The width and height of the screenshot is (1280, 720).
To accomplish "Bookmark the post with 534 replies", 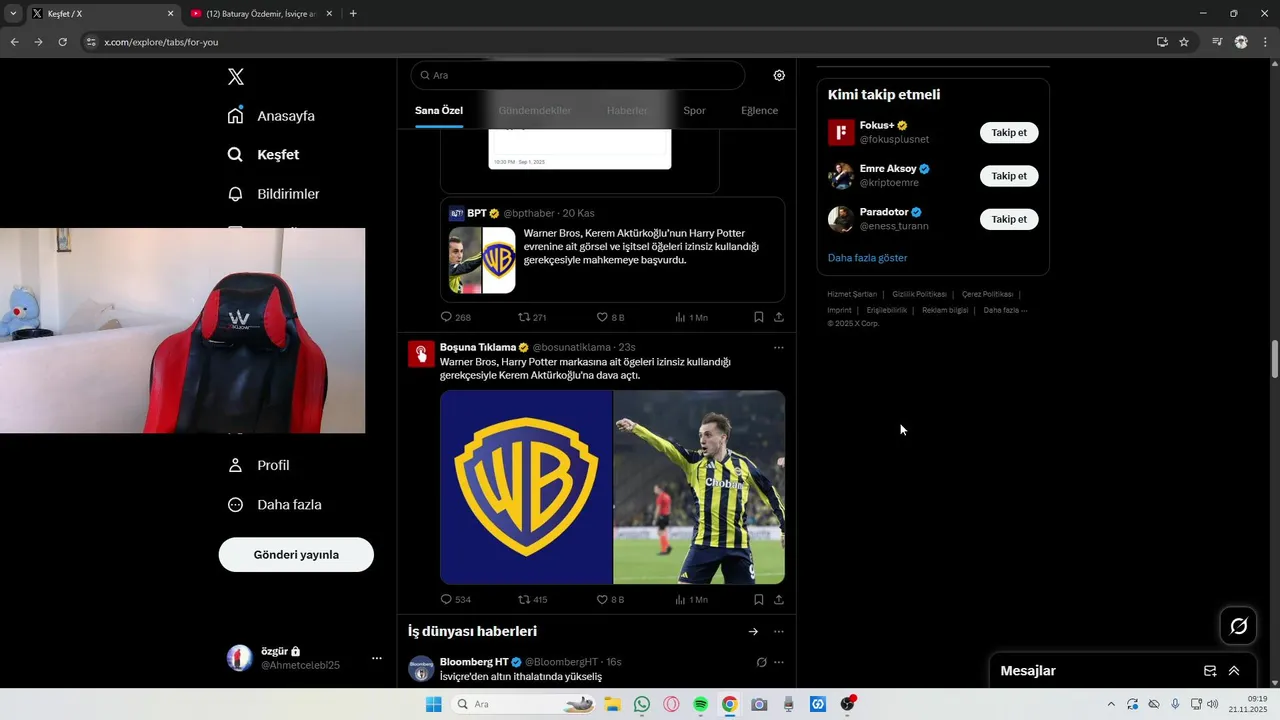I will coord(758,600).
